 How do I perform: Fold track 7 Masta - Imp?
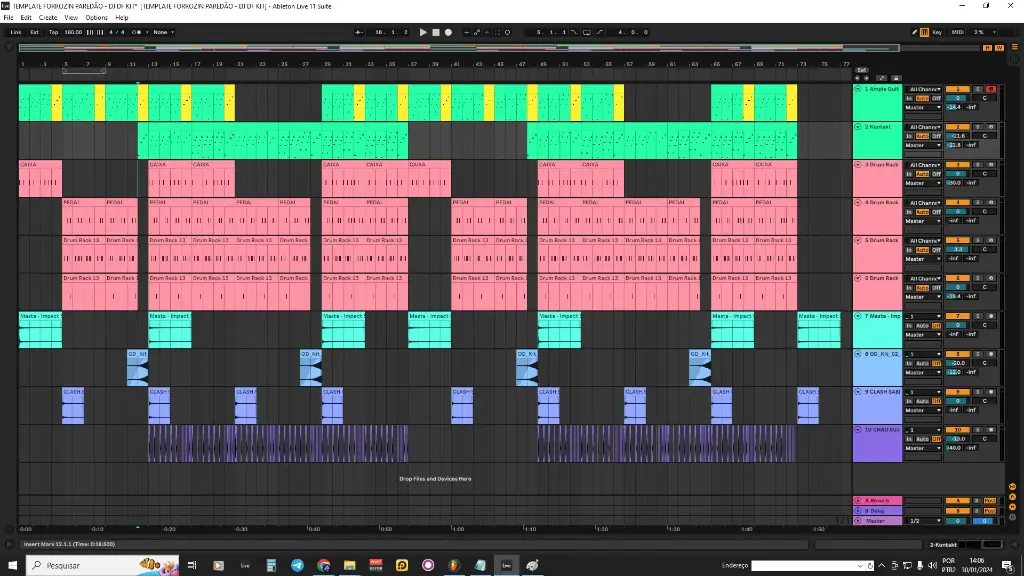(x=857, y=316)
